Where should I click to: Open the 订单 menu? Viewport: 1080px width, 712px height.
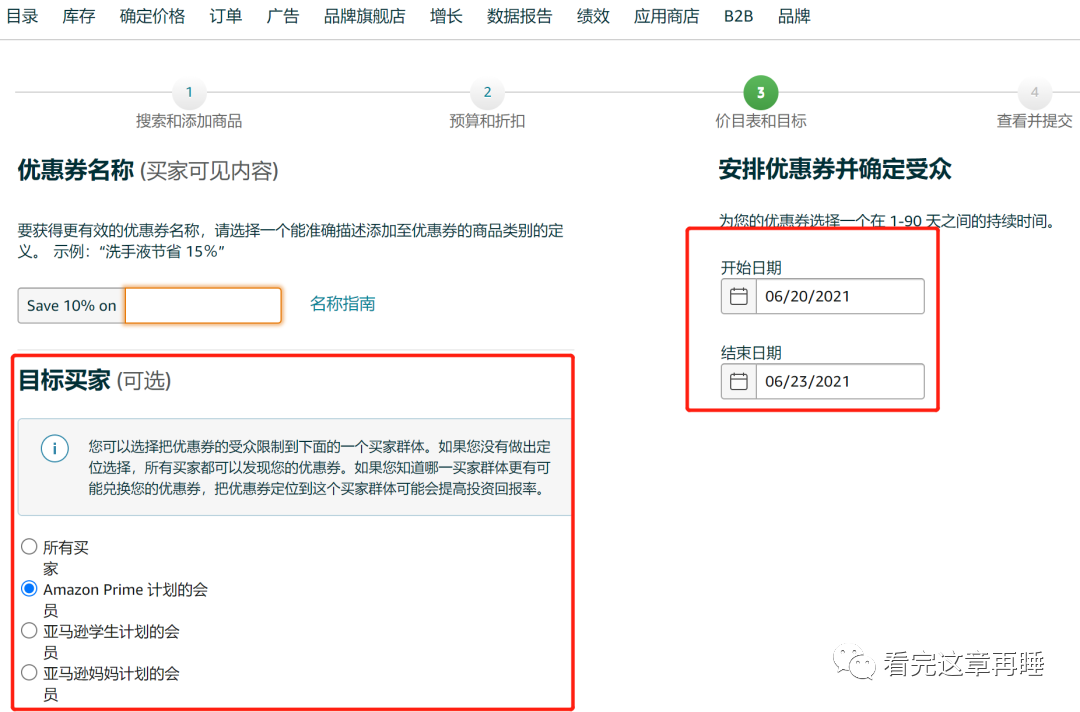(x=226, y=16)
